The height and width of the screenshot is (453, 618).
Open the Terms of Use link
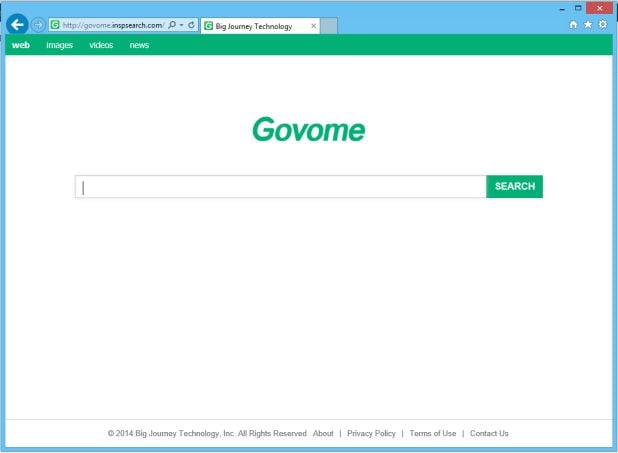coord(433,433)
